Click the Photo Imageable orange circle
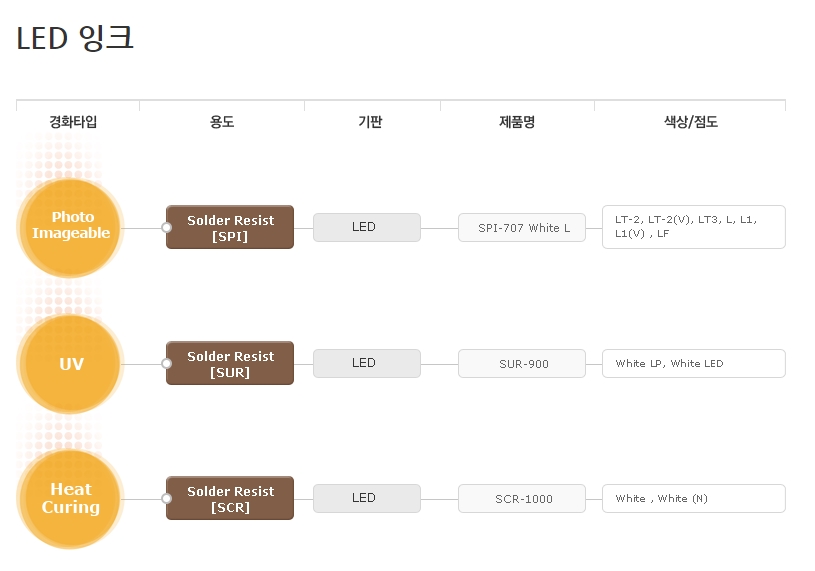This screenshot has width=815, height=571. pyautogui.click(x=70, y=227)
